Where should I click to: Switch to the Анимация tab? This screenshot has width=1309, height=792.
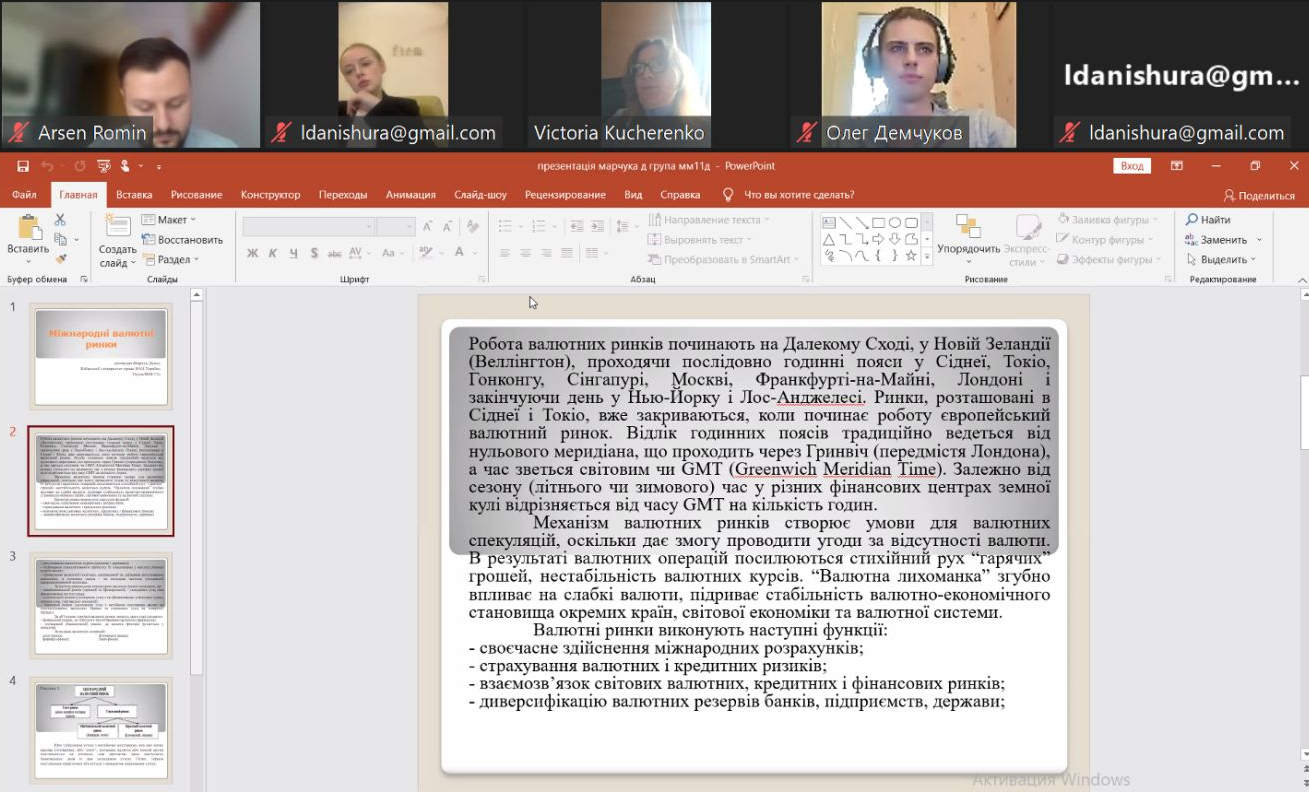pos(410,195)
